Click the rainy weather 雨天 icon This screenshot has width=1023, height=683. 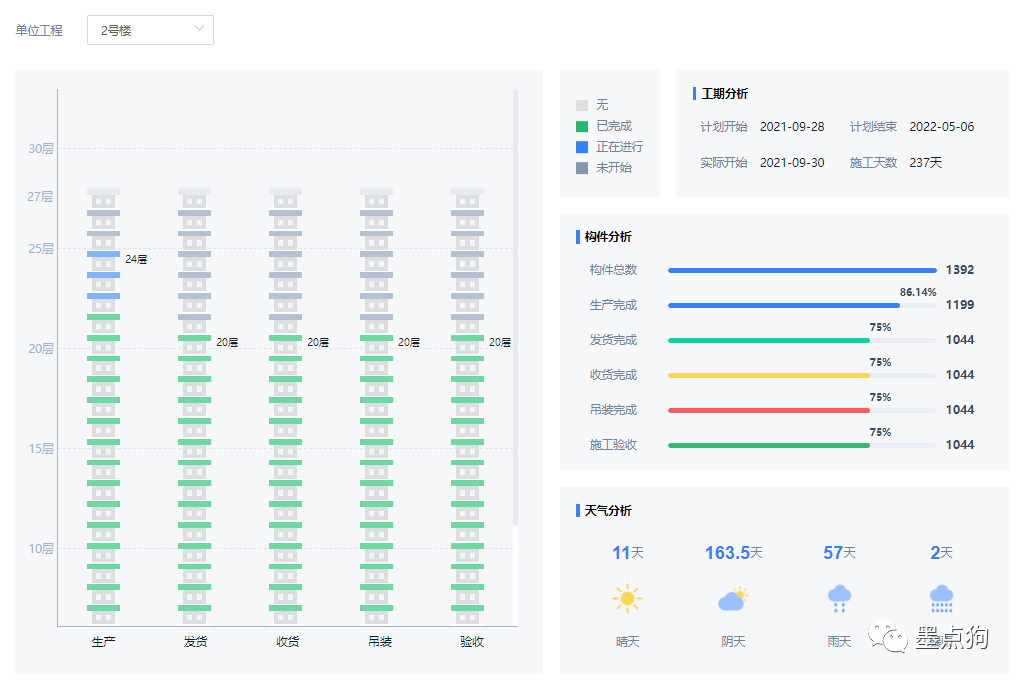click(839, 598)
